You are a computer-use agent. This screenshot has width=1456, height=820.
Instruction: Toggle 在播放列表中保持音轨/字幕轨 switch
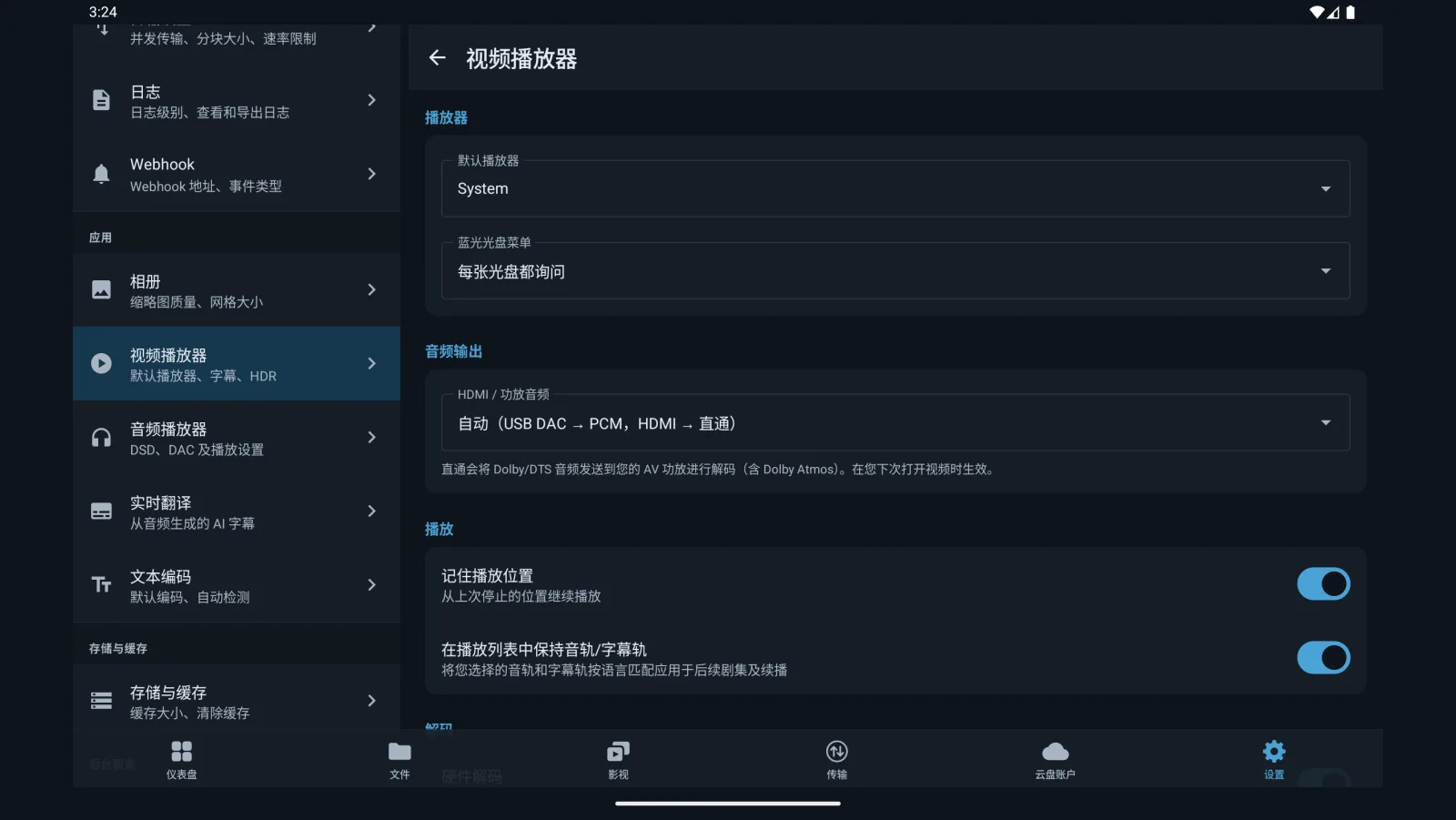[x=1323, y=658]
